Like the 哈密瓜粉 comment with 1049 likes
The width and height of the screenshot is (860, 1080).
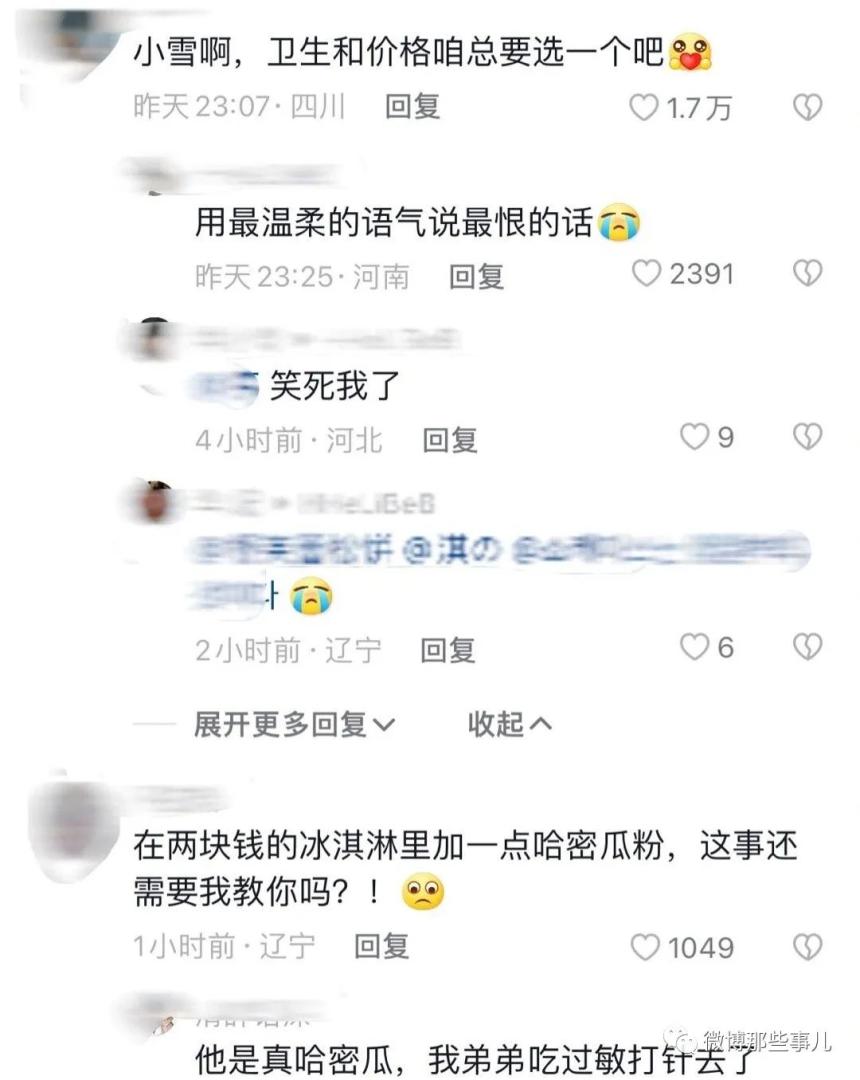[645, 947]
